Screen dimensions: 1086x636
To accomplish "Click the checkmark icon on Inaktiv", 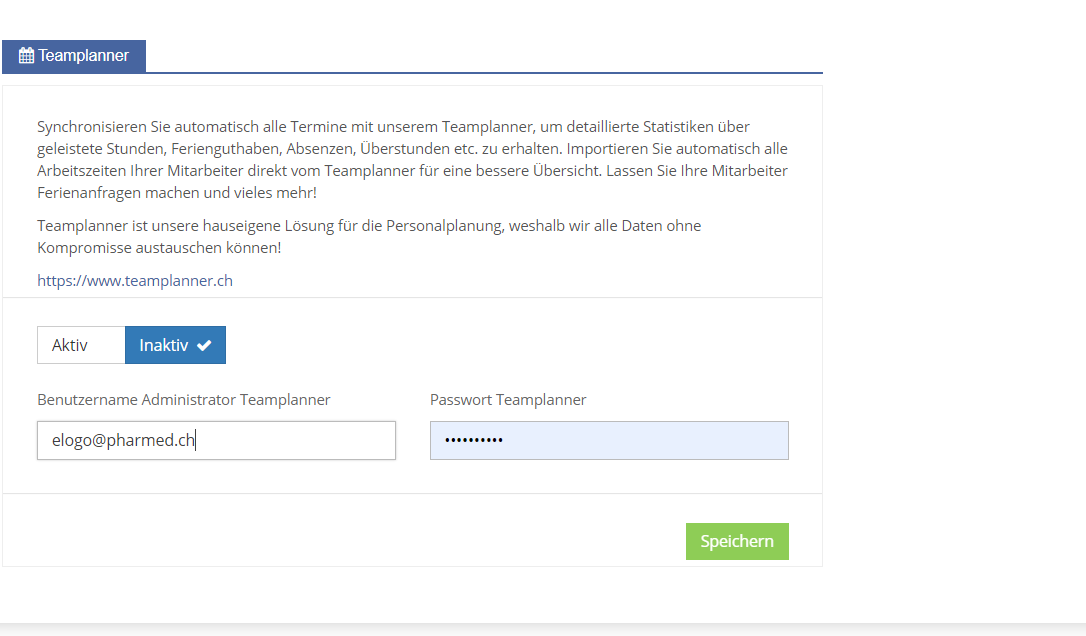I will pyautogui.click(x=204, y=345).
